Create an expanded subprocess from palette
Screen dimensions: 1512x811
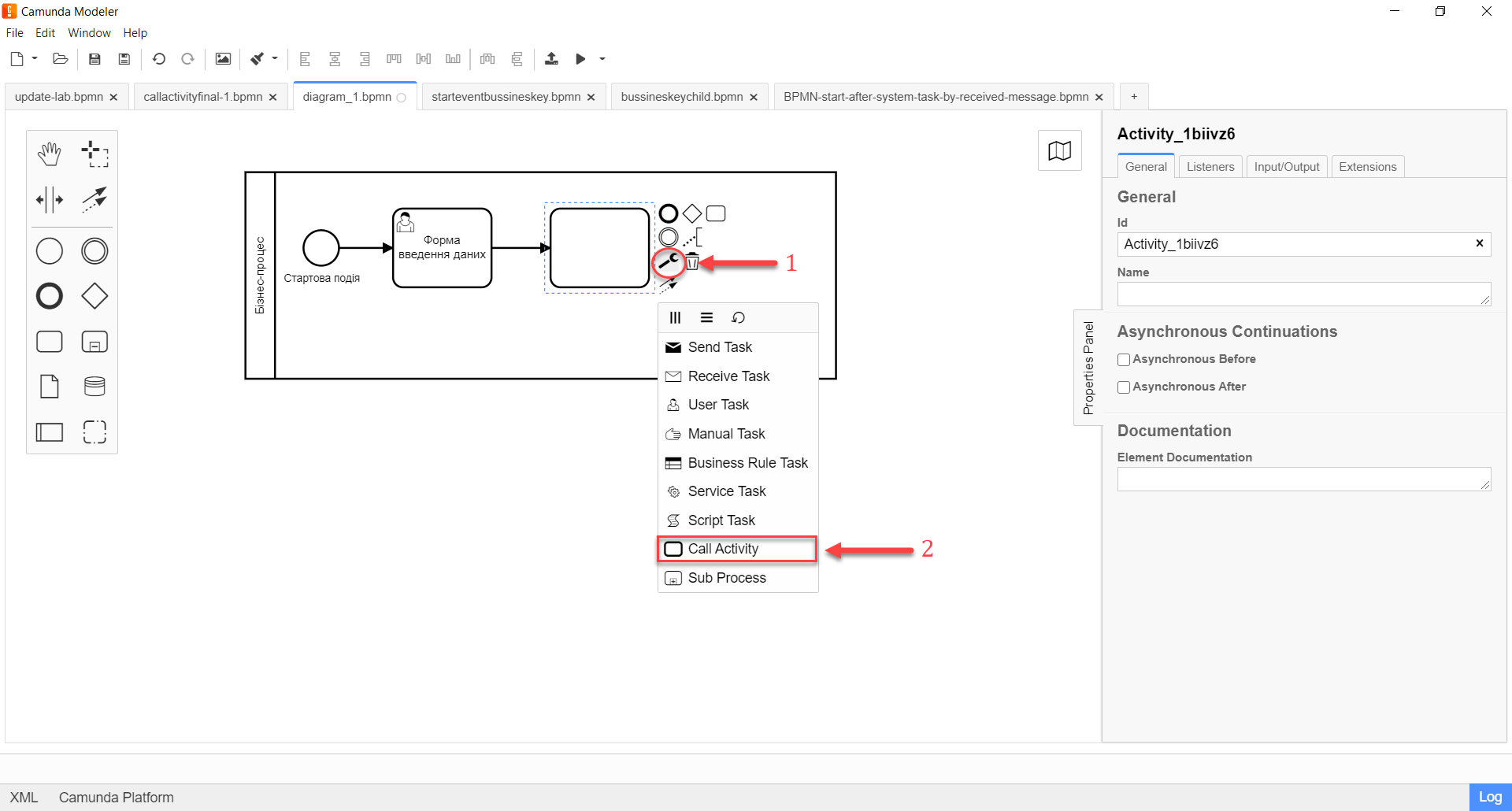pyautogui.click(x=94, y=342)
